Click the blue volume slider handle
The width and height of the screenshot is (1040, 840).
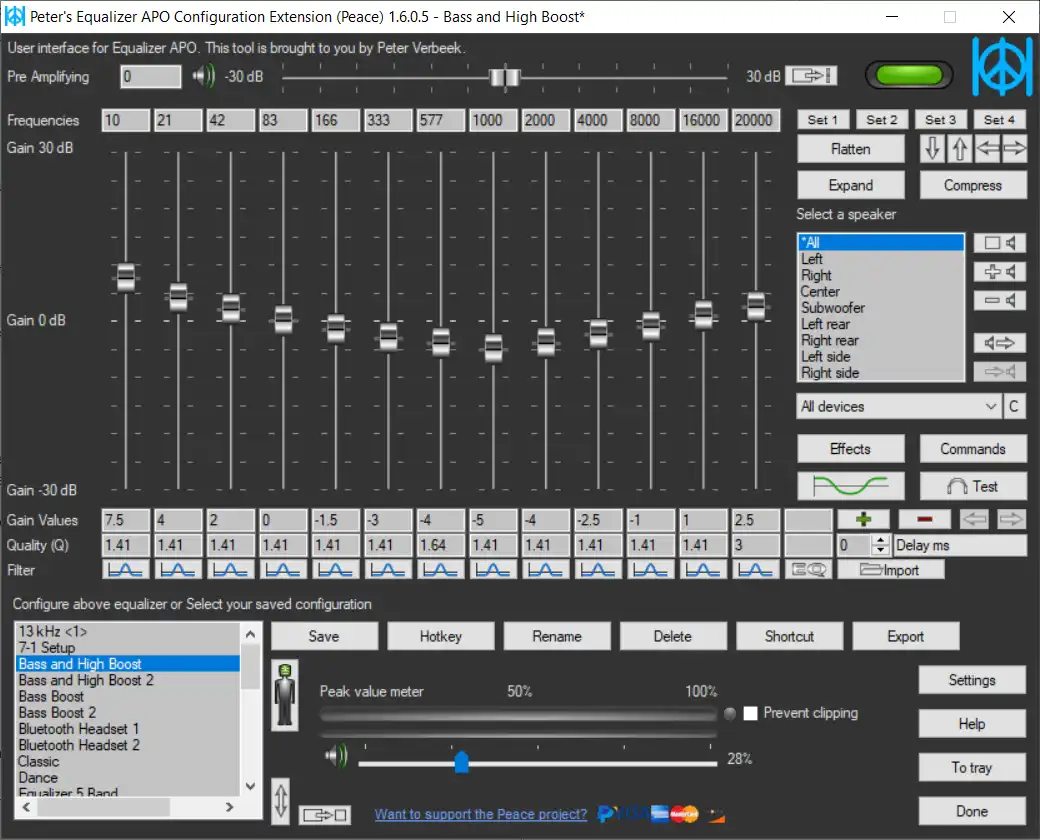pyautogui.click(x=462, y=762)
